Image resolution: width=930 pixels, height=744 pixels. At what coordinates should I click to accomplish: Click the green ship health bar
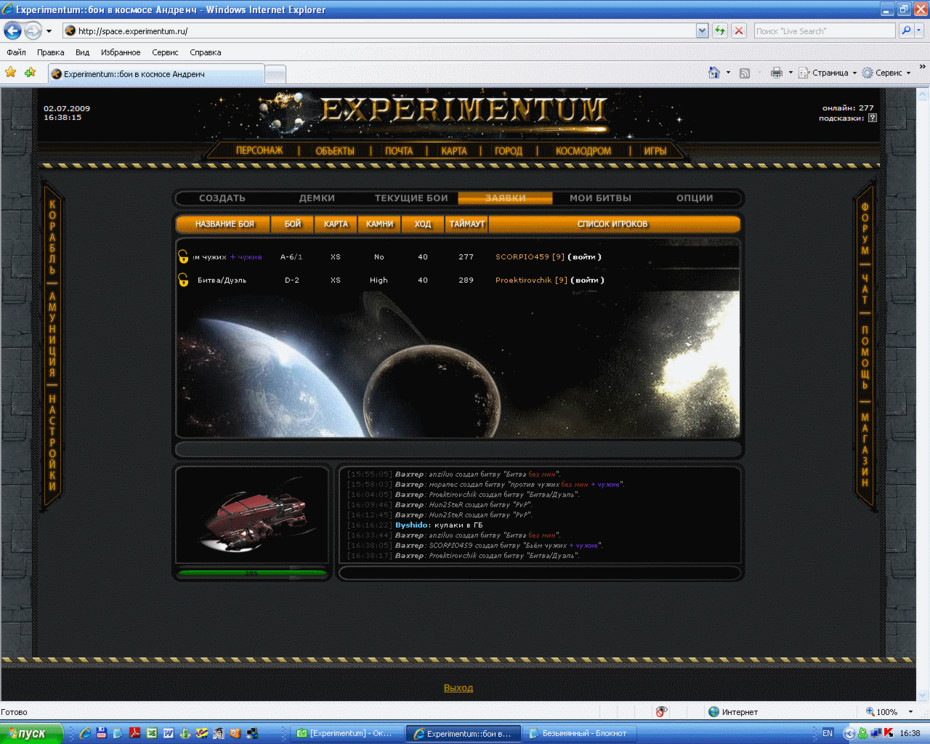(252, 573)
